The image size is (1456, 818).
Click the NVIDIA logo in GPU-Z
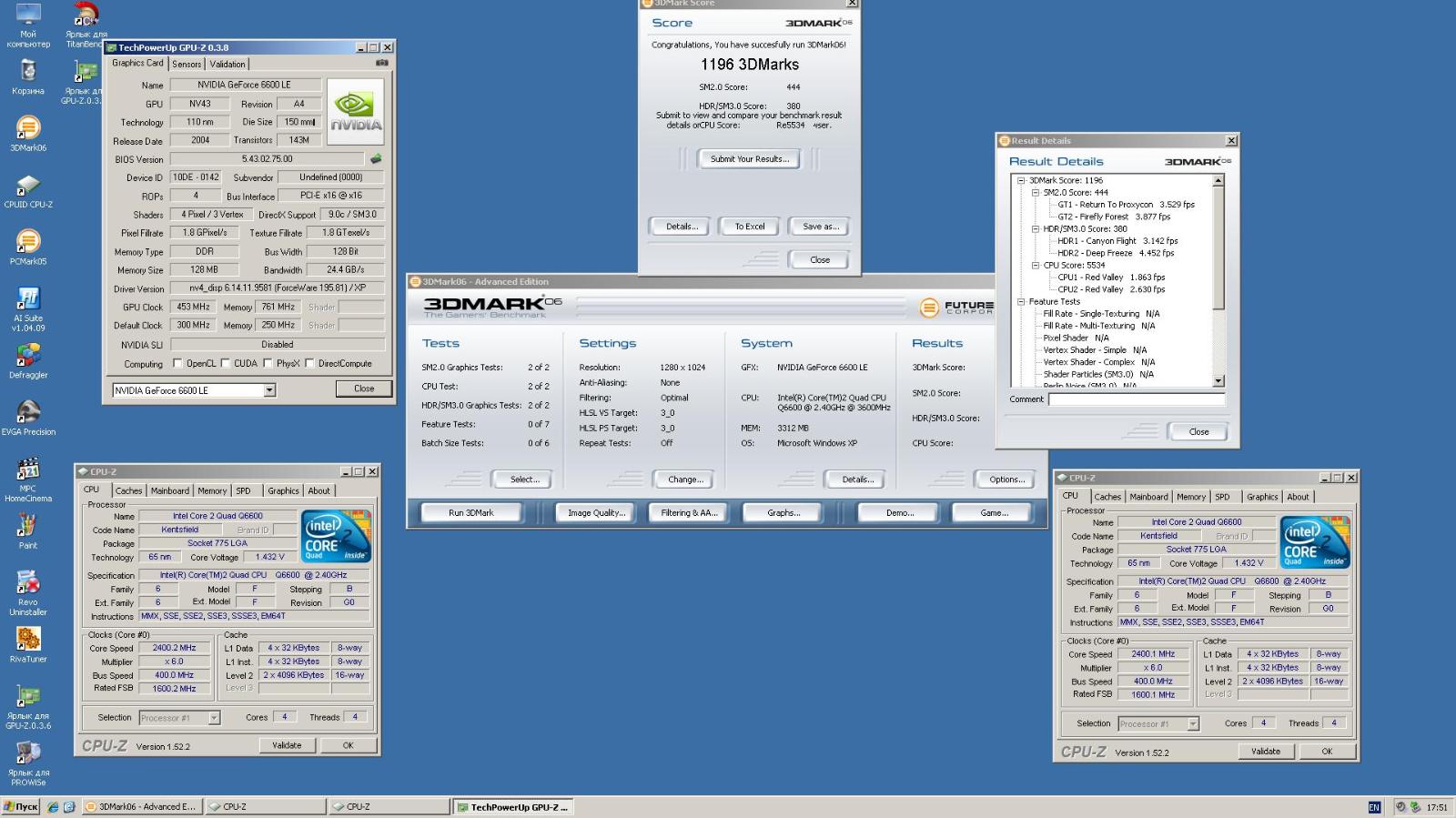[x=355, y=111]
